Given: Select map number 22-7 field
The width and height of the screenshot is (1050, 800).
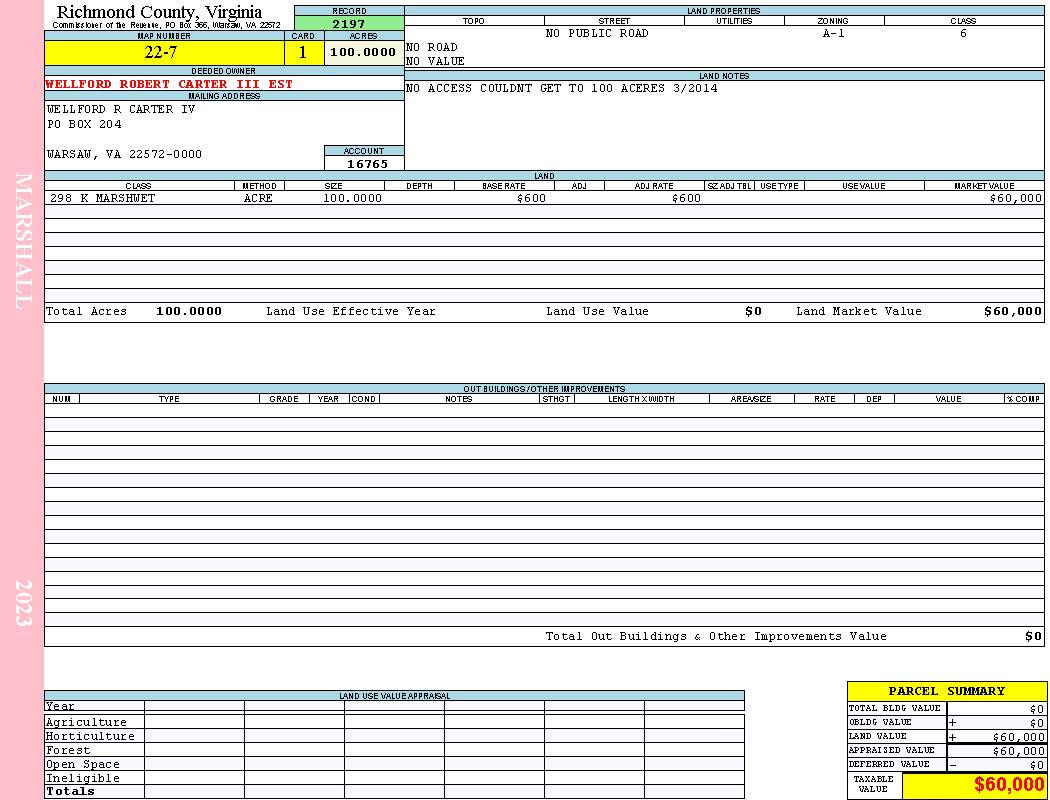Looking at the screenshot, I should 164,52.
